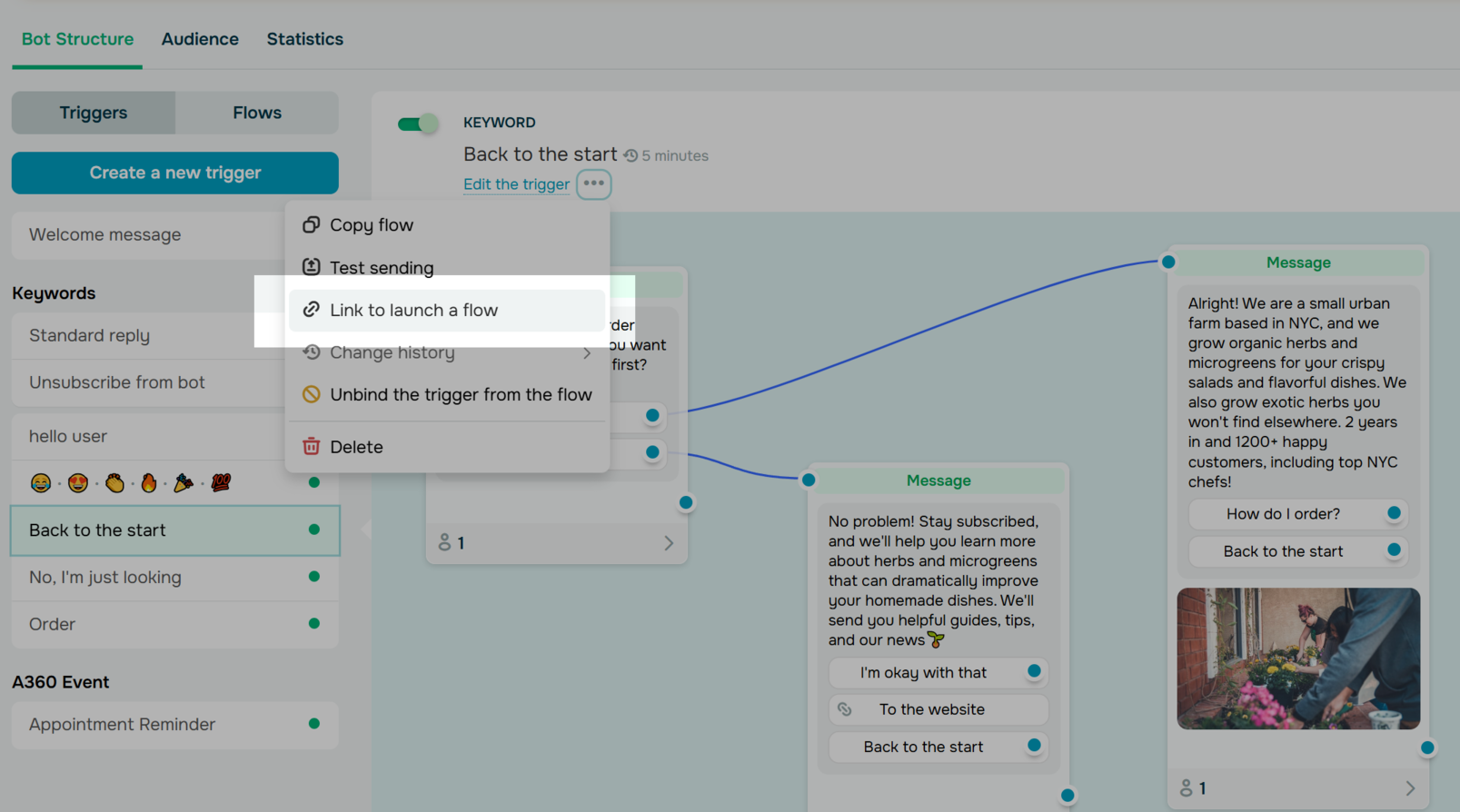
Task: Open details chevron under farm message block
Action: [1410, 788]
